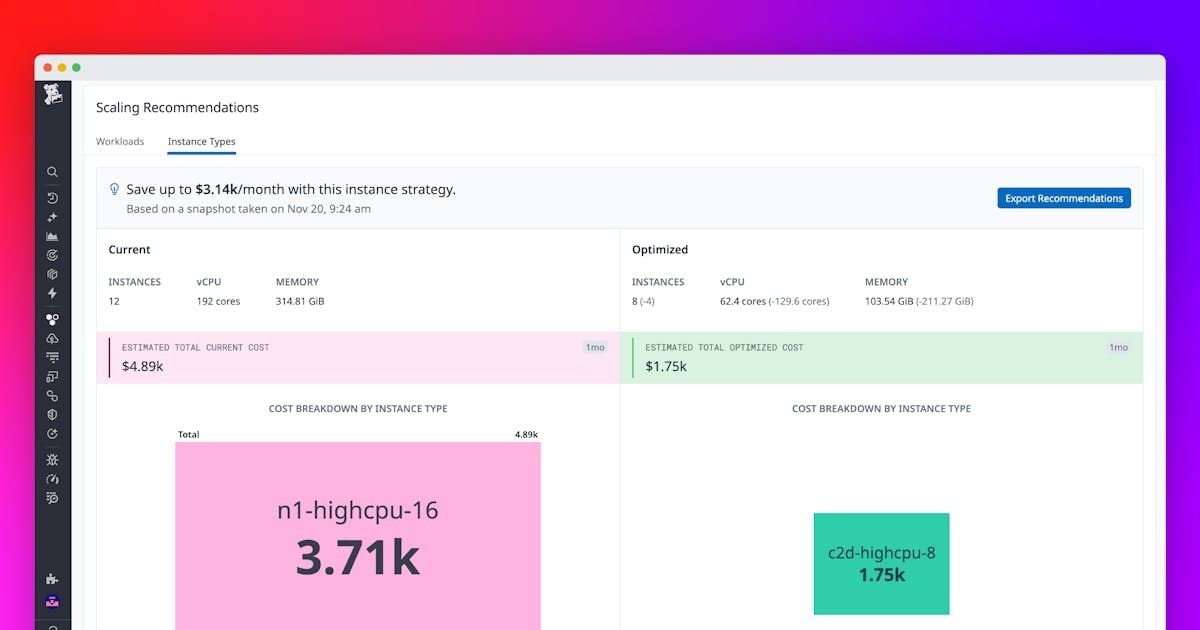Screen dimensions: 1200x630
Task: Click the green maximize window button
Action: point(76,67)
